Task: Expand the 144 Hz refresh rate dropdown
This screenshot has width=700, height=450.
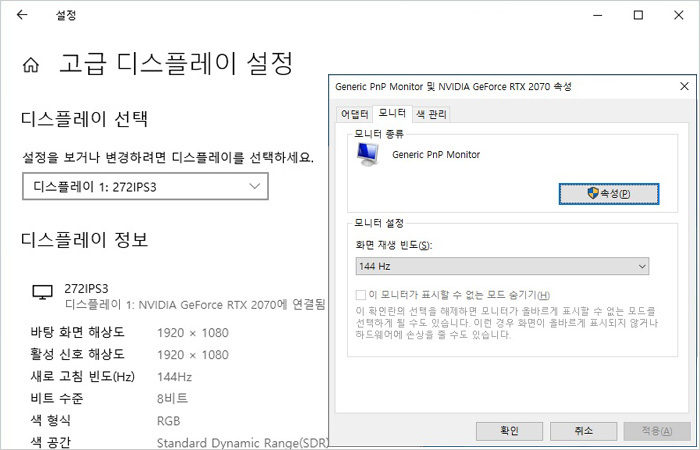Action: tap(502, 266)
